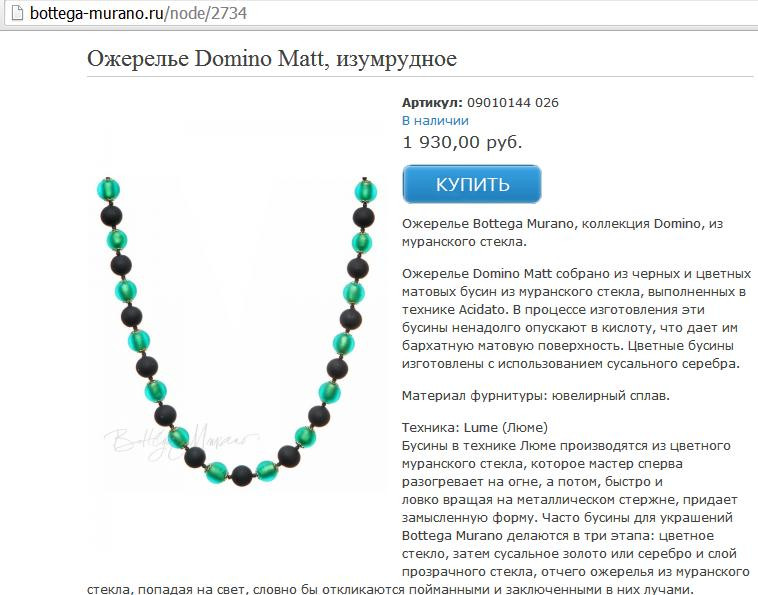Image resolution: width=758 pixels, height=595 pixels.
Task: Open the В наличии availability link
Action: 435,120
